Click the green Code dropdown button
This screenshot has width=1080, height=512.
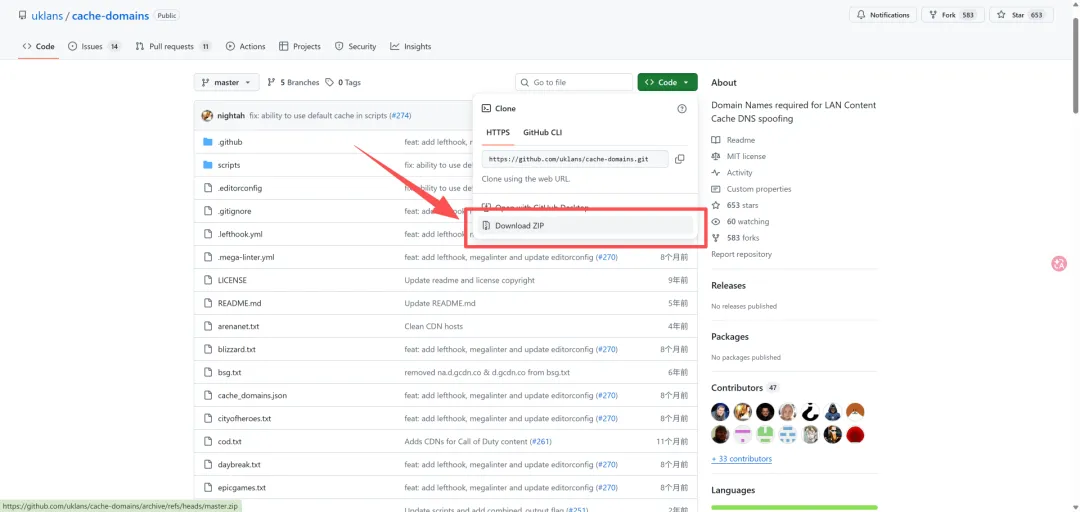tap(667, 82)
